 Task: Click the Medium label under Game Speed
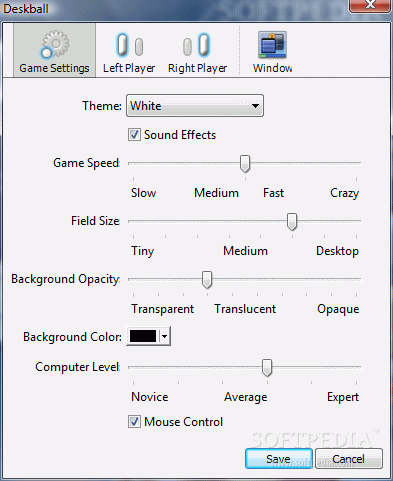[x=217, y=193]
